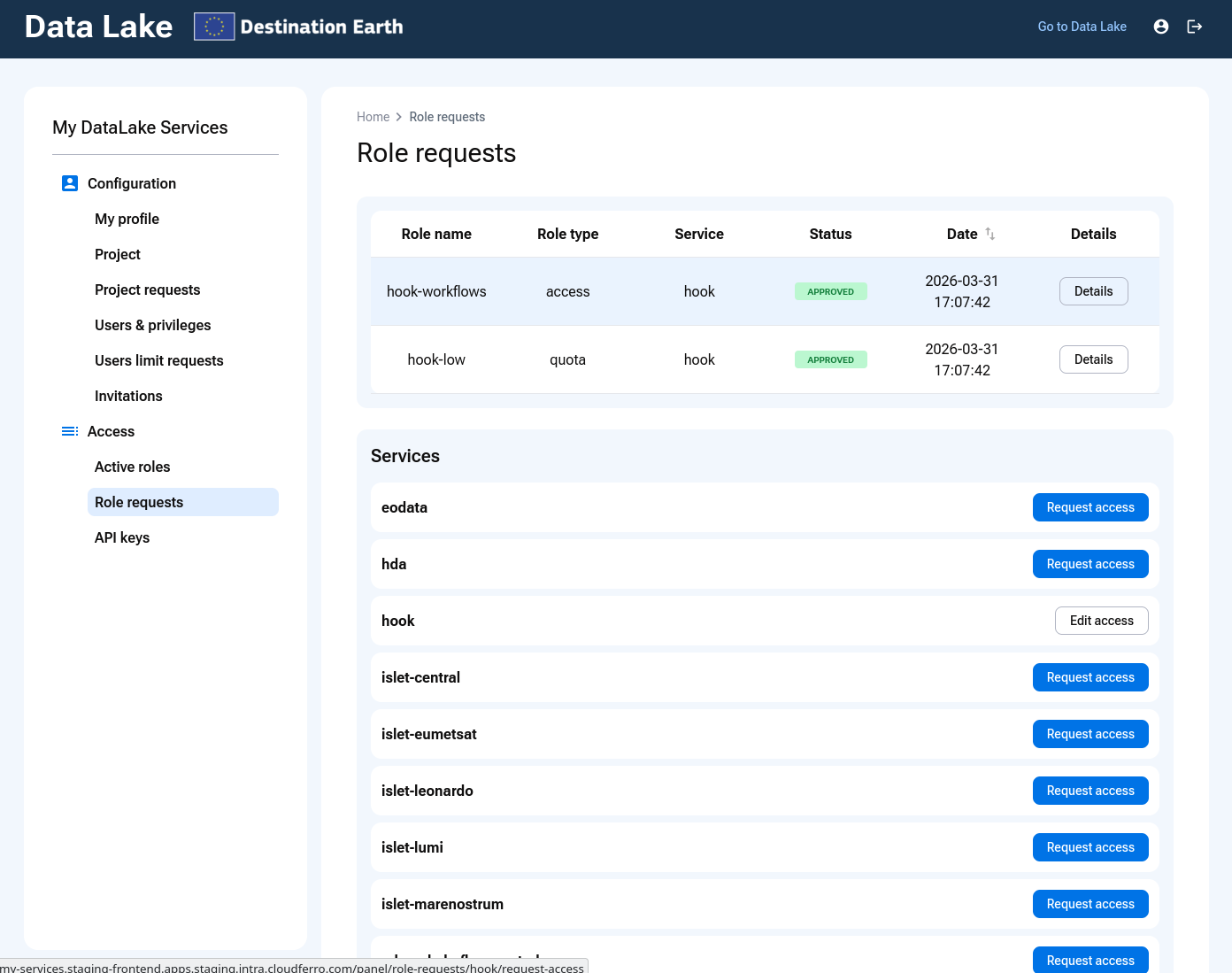This screenshot has width=1232, height=973.
Task: Click the islet-lumi service name
Action: point(412,847)
